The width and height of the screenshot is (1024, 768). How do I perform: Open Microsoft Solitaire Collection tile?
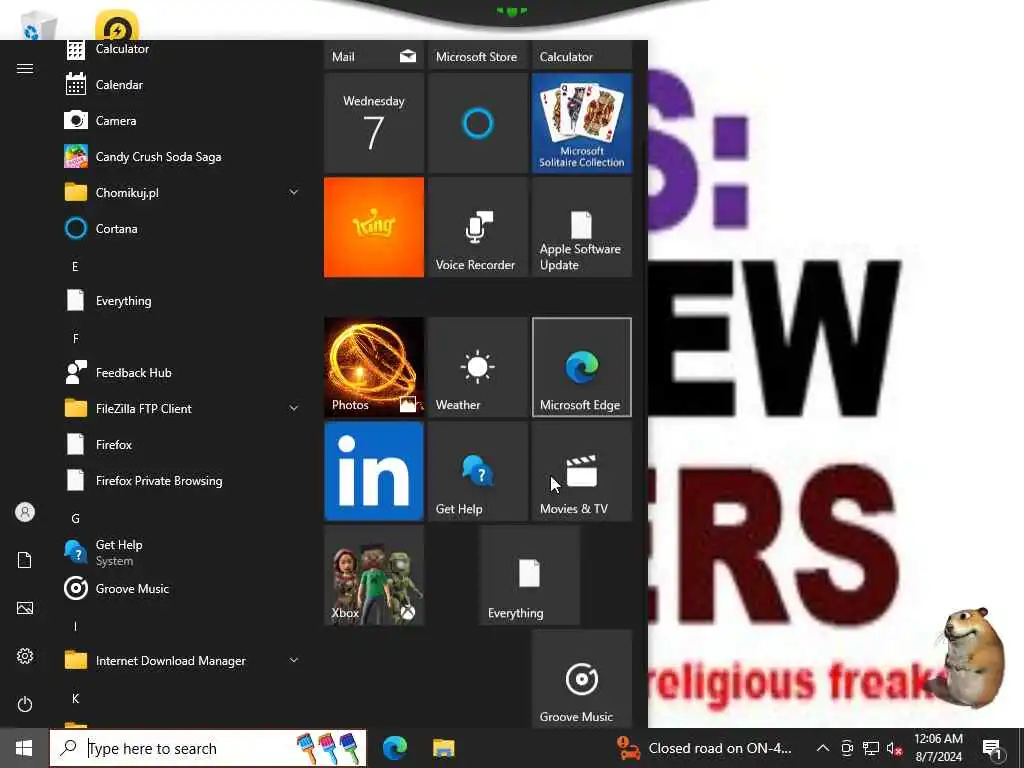click(582, 123)
